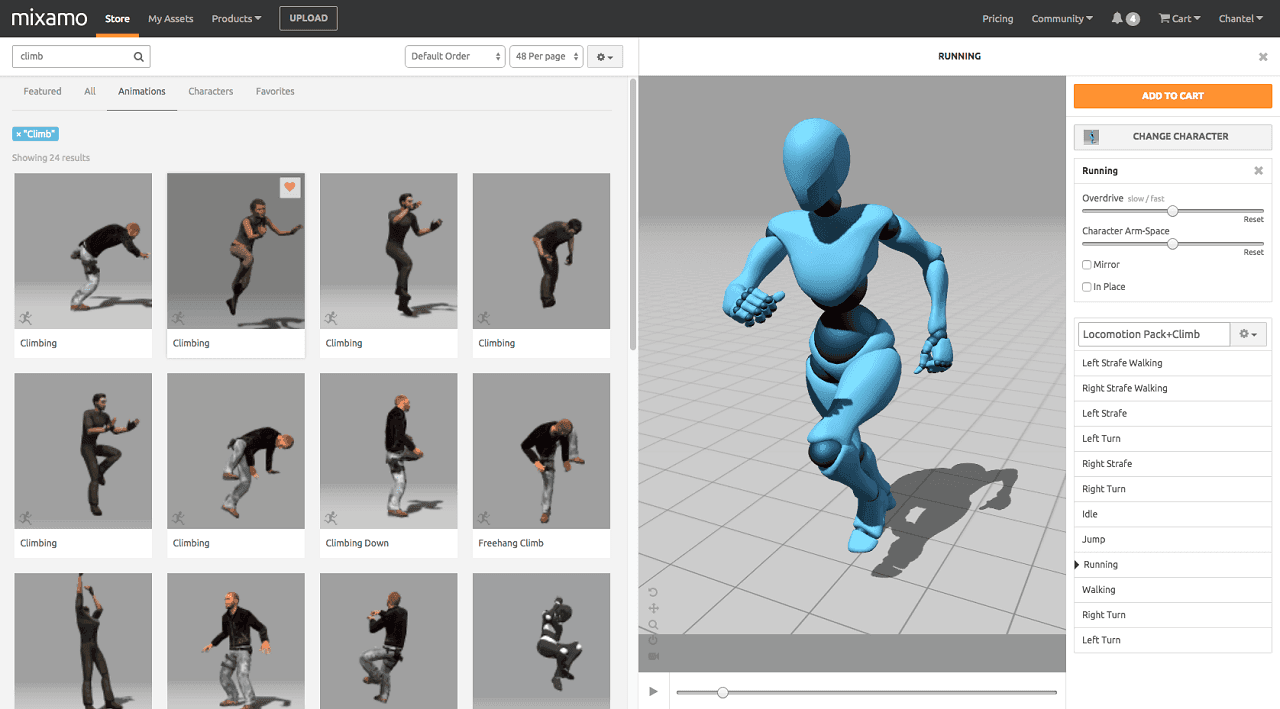Toggle the heart favorite on the second Climbing thumbnail
This screenshot has height=709, width=1280.
290,187
